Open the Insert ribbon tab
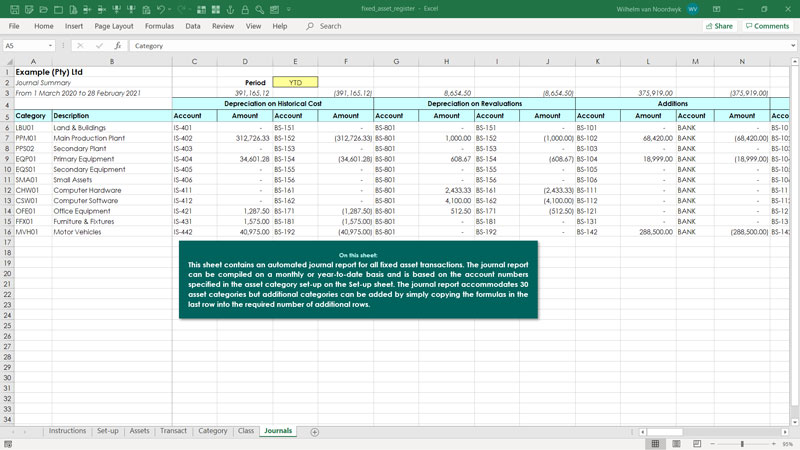The image size is (800, 450). point(73,26)
